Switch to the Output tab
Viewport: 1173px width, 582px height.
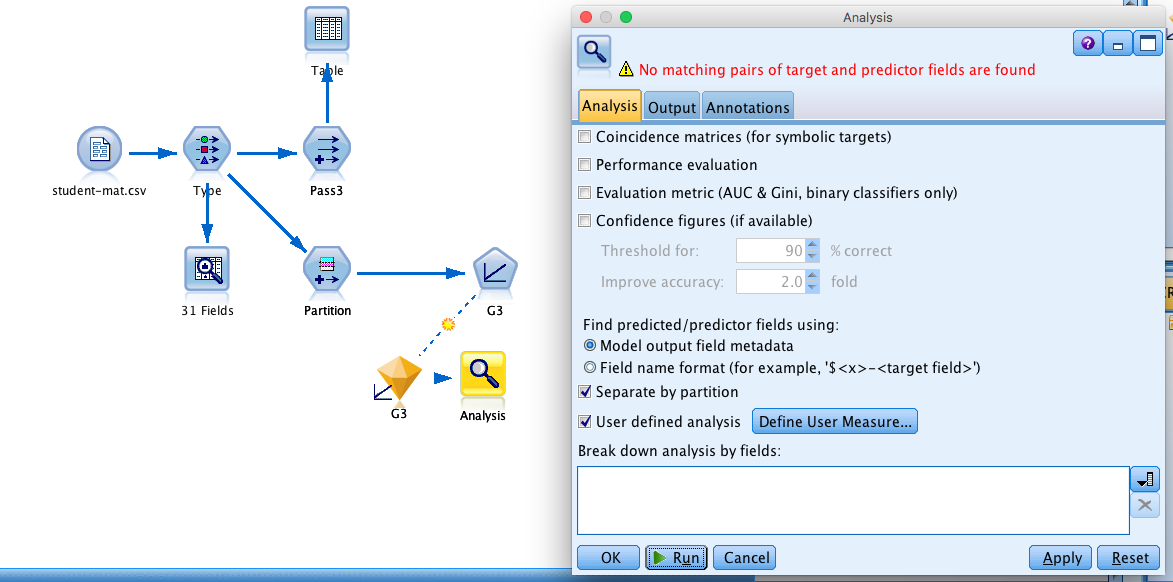pyautogui.click(x=672, y=107)
